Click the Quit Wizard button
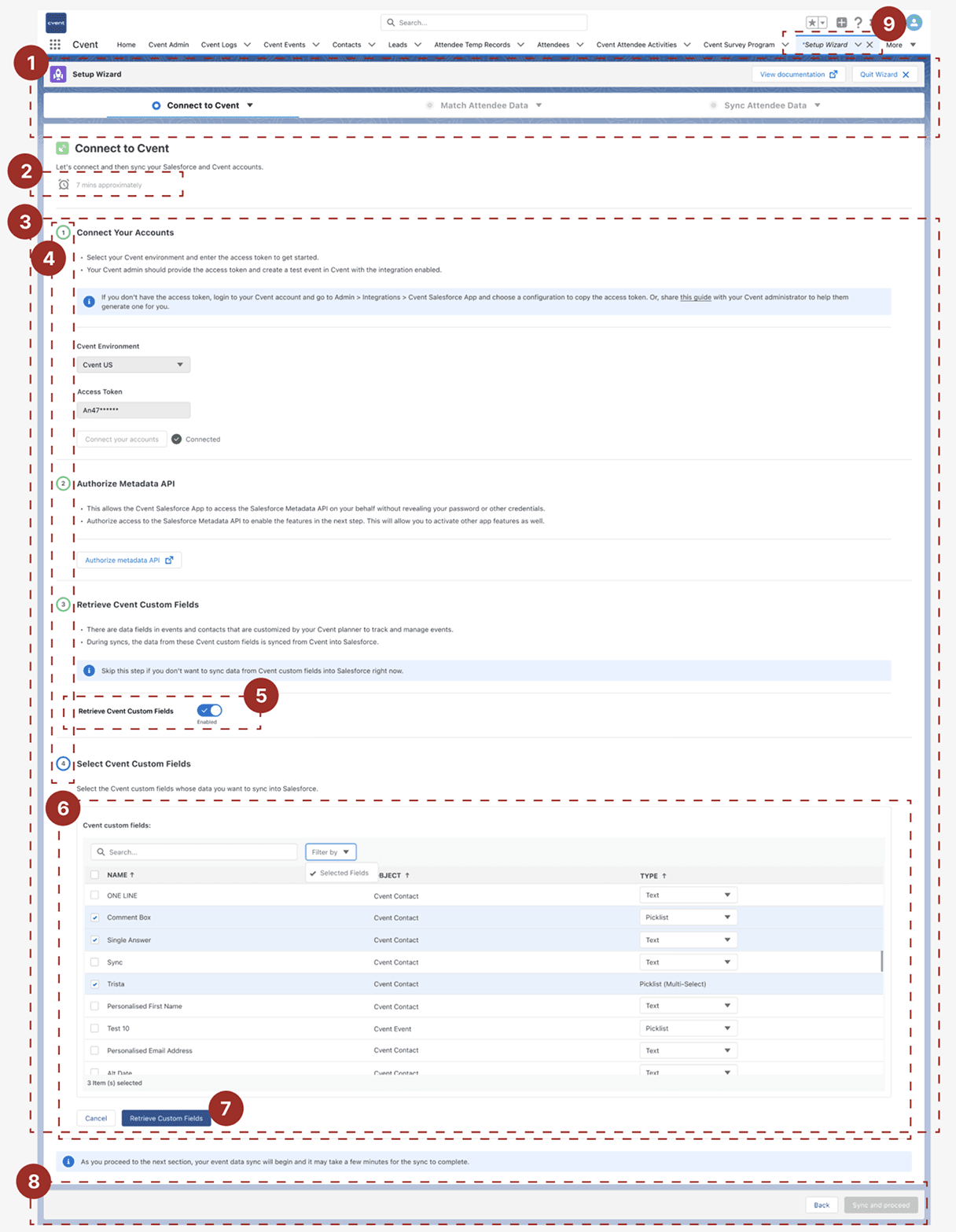The image size is (956, 1232). [884, 75]
